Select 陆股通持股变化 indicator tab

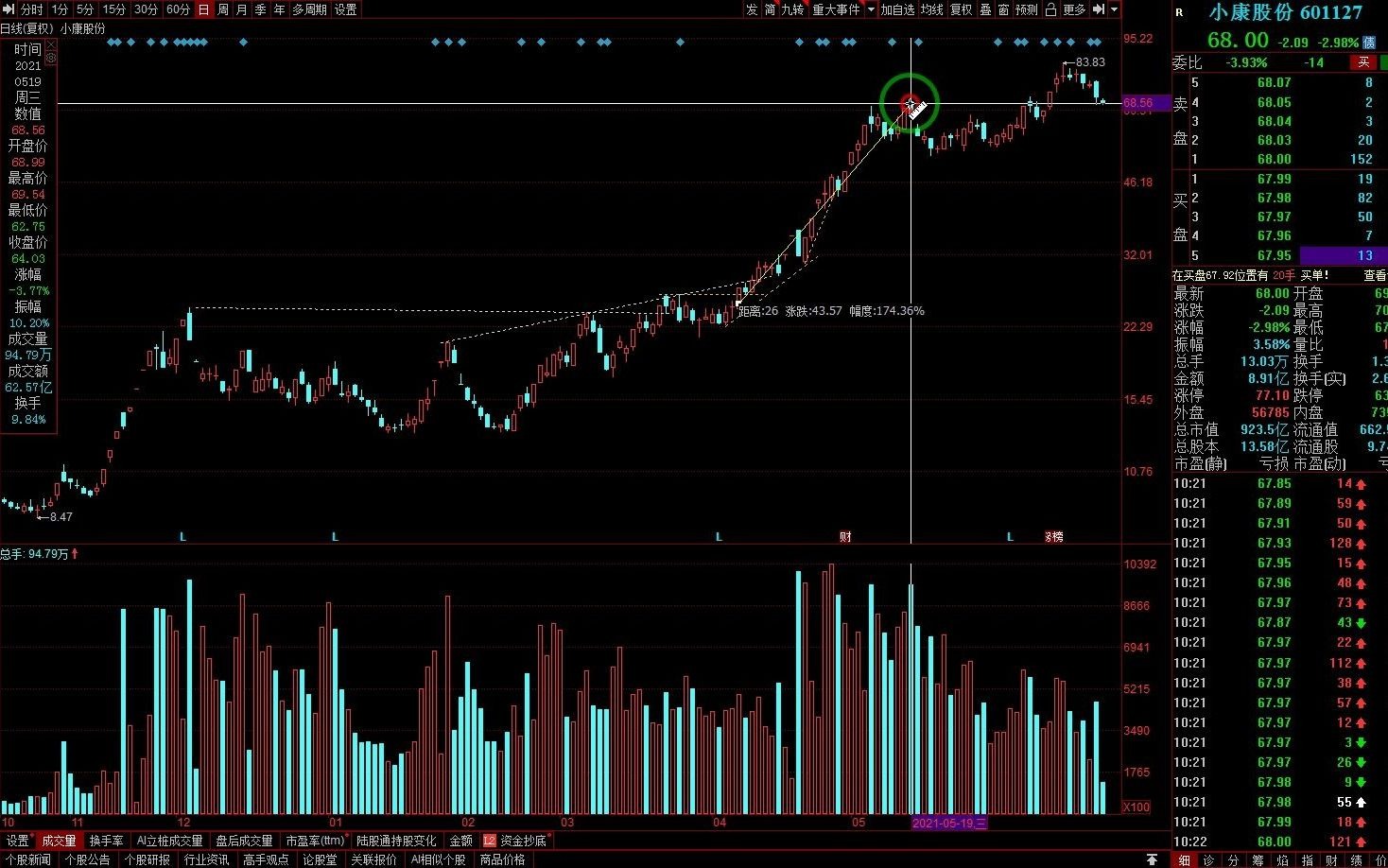(x=396, y=841)
